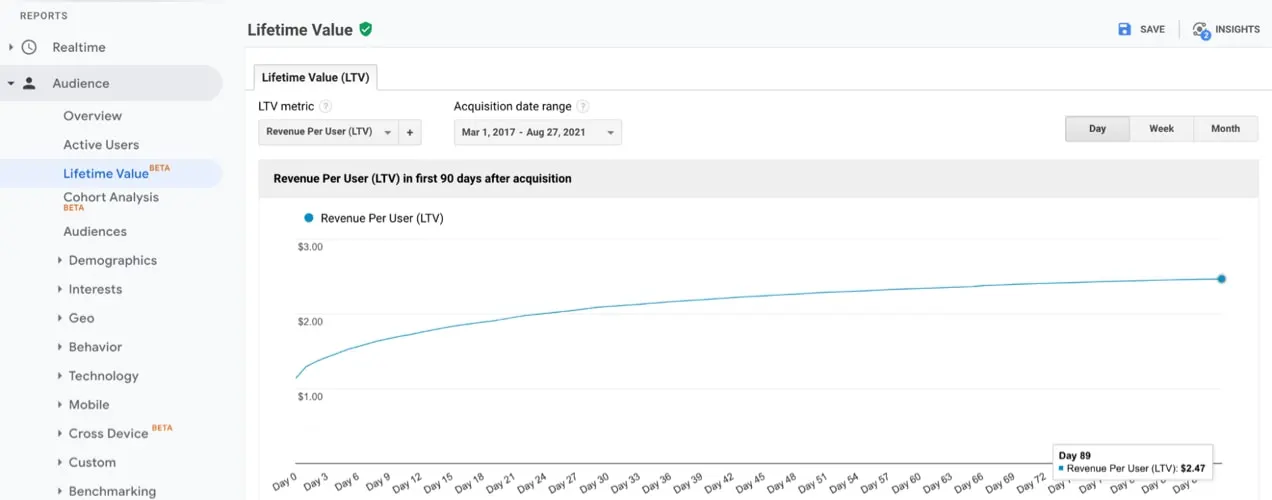Click the Audience section label

(x=81, y=83)
